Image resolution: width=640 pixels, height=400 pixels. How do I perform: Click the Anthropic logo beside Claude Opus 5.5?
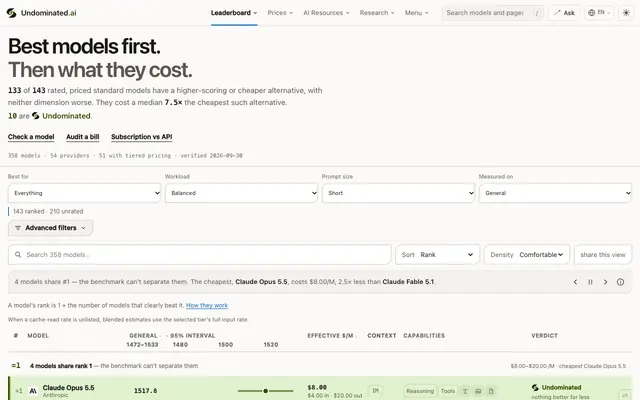click(x=33, y=391)
